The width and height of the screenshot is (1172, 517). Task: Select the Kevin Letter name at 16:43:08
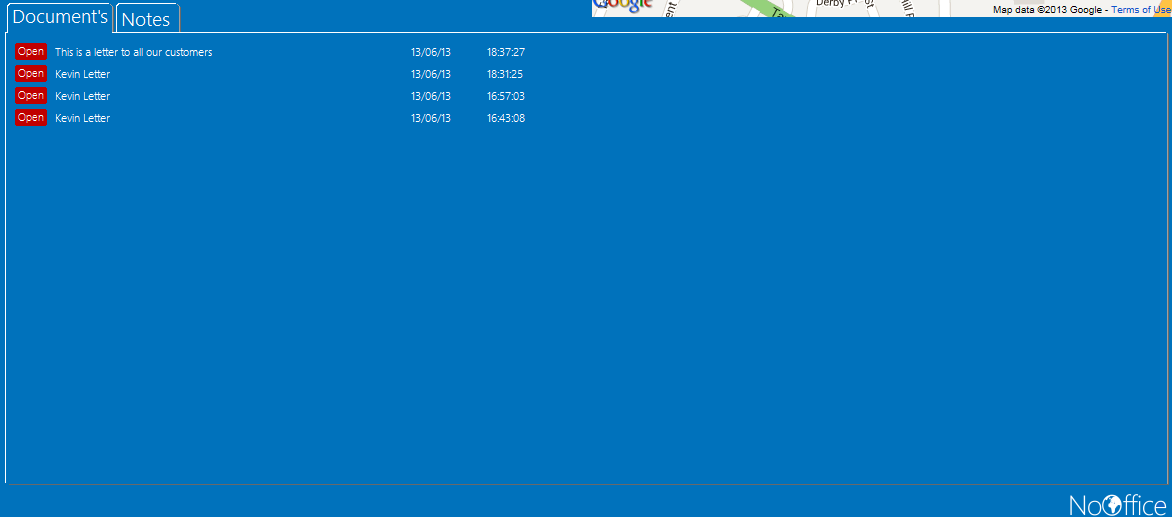(82, 118)
